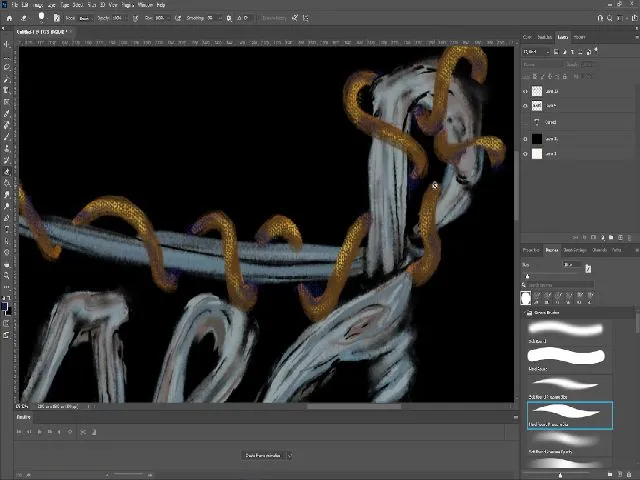Filter layers by type layer icon
The height and width of the screenshot is (480, 640).
(x=572, y=52)
